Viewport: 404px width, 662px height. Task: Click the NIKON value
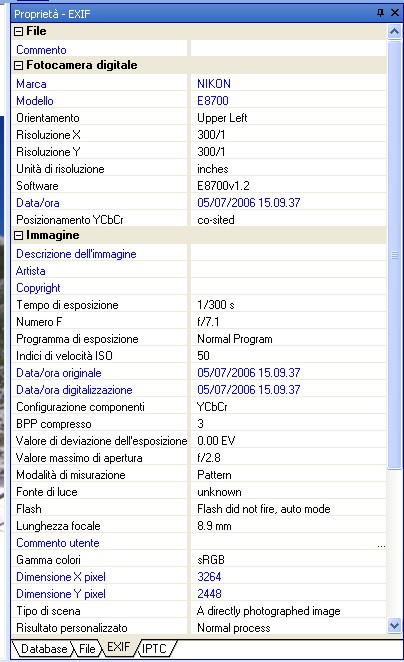click(214, 84)
